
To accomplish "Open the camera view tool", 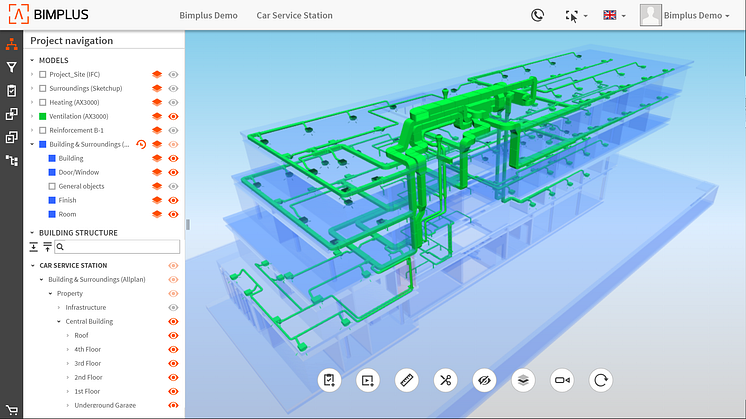I will (x=562, y=380).
